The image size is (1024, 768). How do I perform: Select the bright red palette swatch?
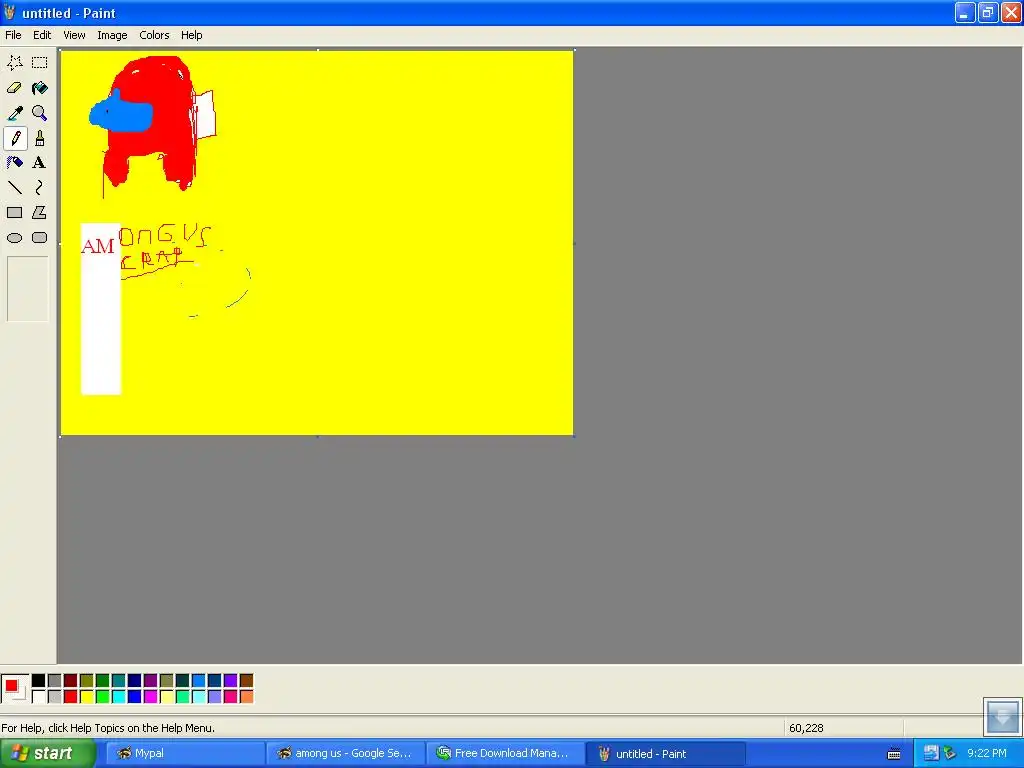(71, 697)
